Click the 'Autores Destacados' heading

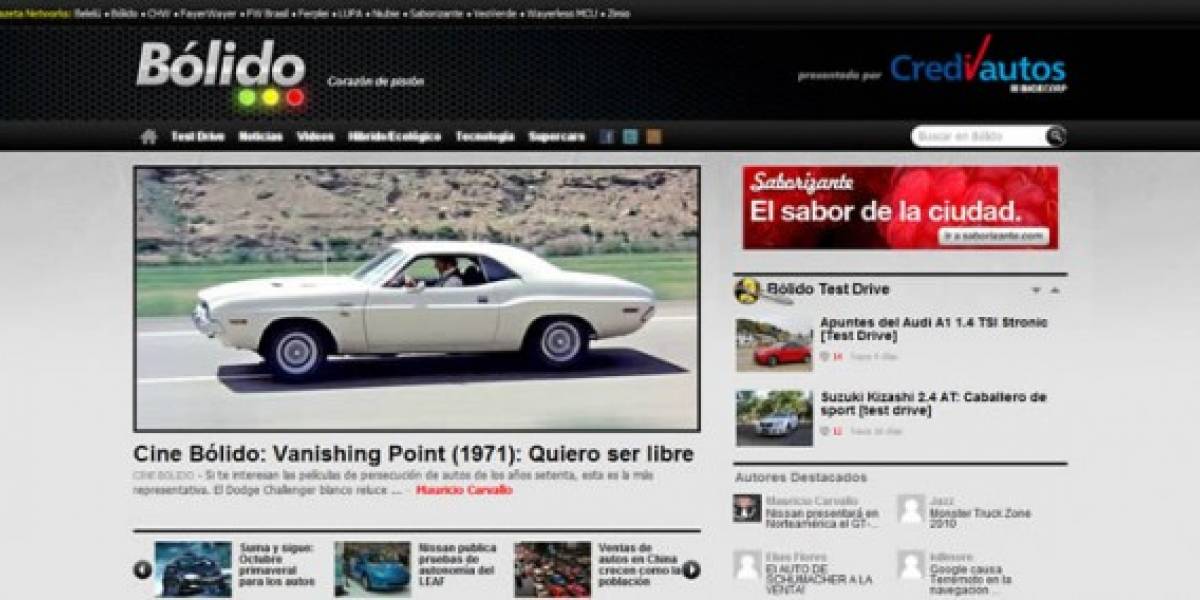point(801,477)
